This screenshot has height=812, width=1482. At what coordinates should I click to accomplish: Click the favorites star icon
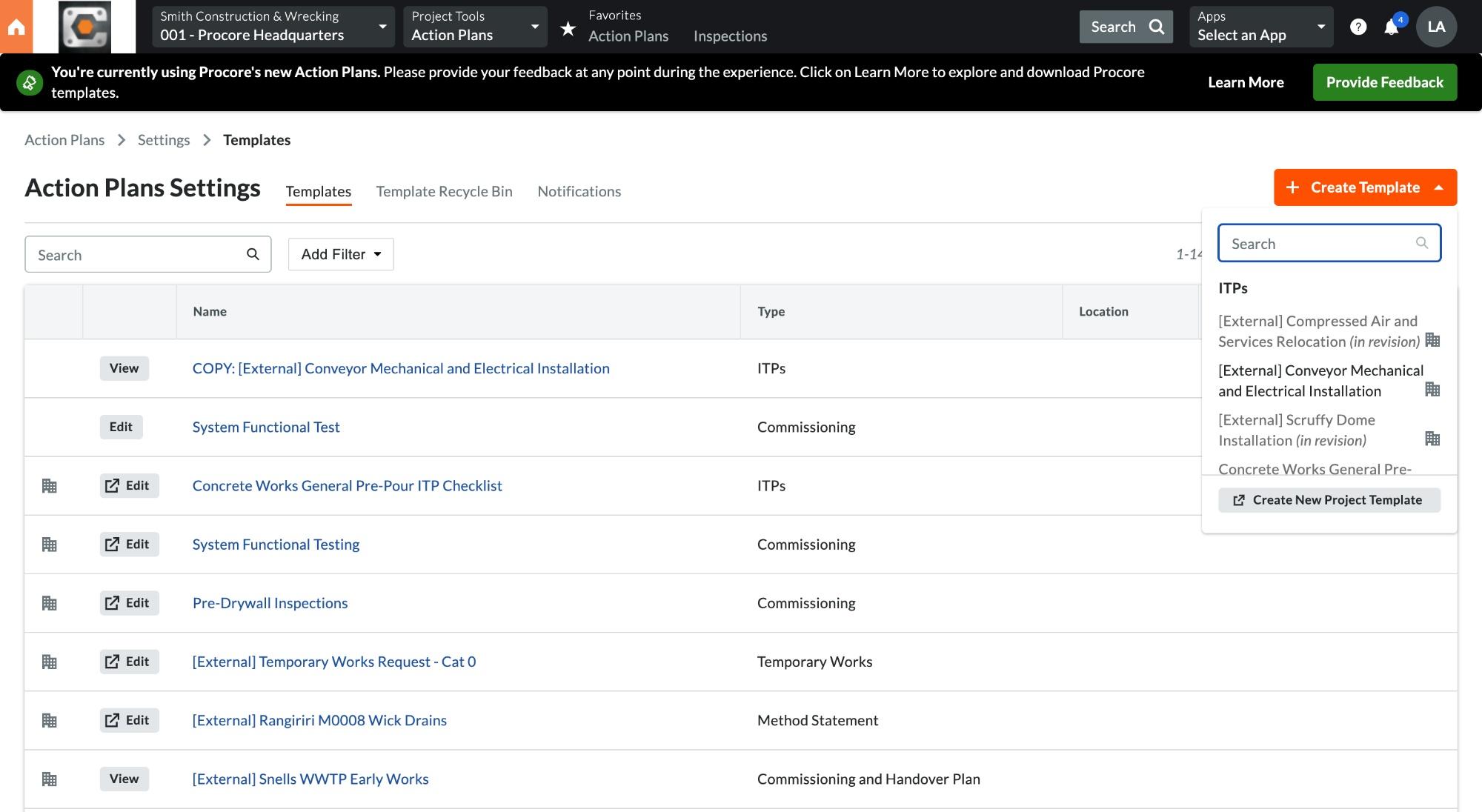pos(568,28)
